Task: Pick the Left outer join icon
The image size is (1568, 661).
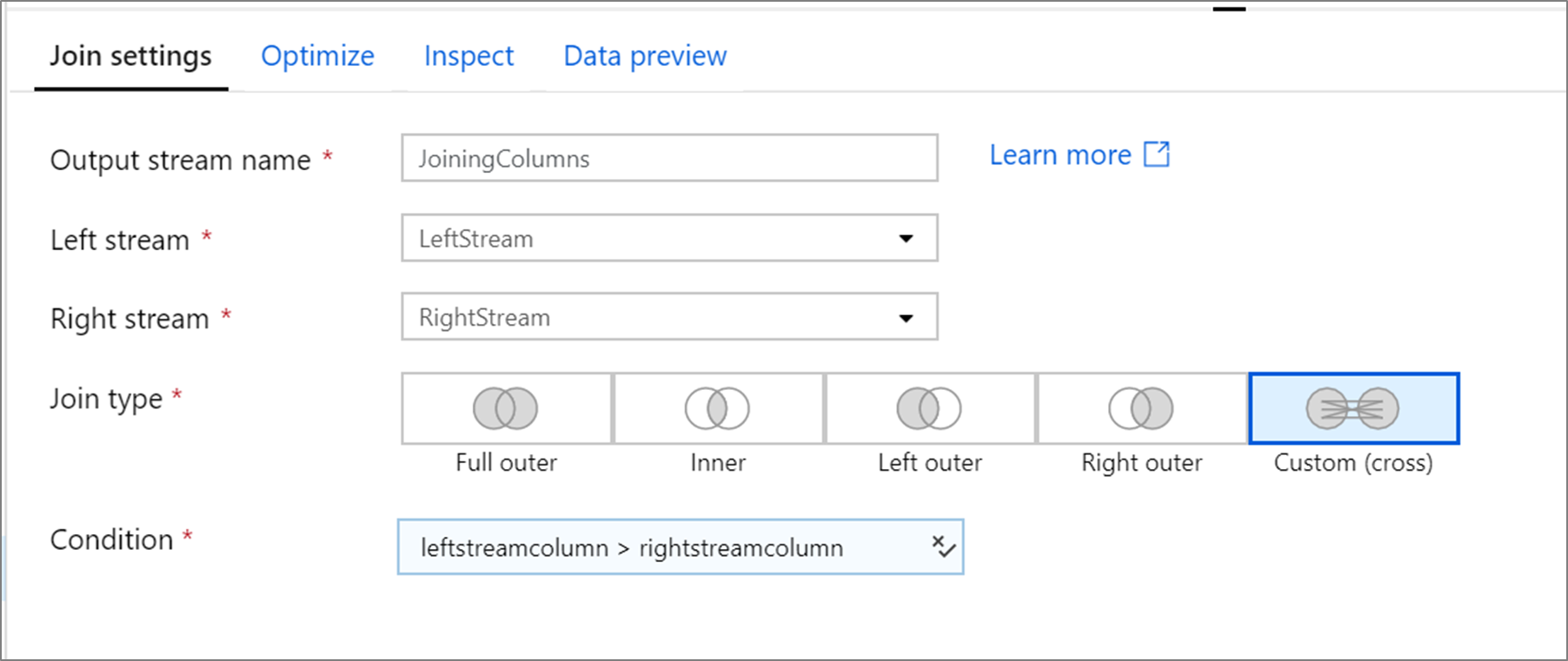Action: 929,408
